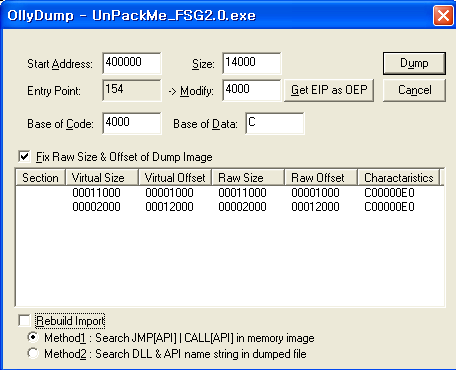Click Virtual Offset value 00001000
The image size is (456, 370).
click(x=169, y=193)
